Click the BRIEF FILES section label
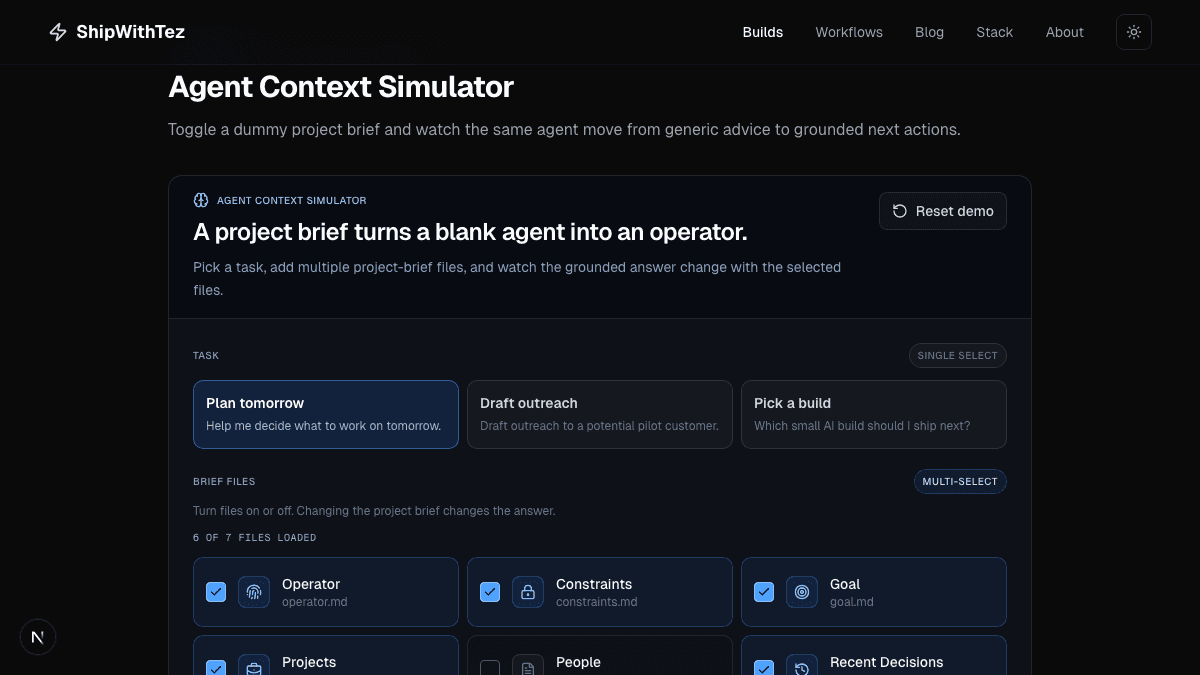This screenshot has width=1200, height=675. point(224,481)
